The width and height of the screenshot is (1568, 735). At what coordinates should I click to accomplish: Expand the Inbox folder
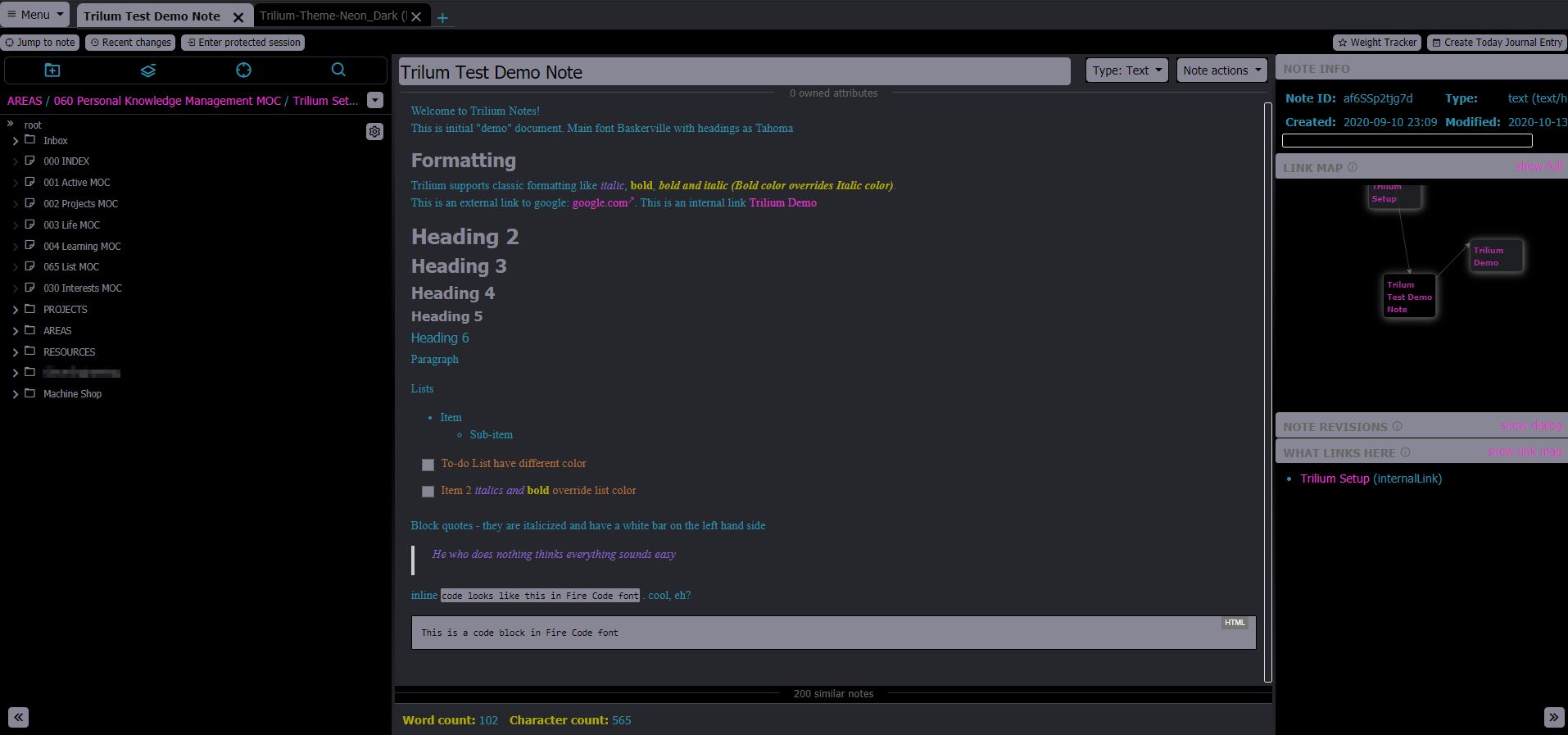pyautogui.click(x=15, y=141)
